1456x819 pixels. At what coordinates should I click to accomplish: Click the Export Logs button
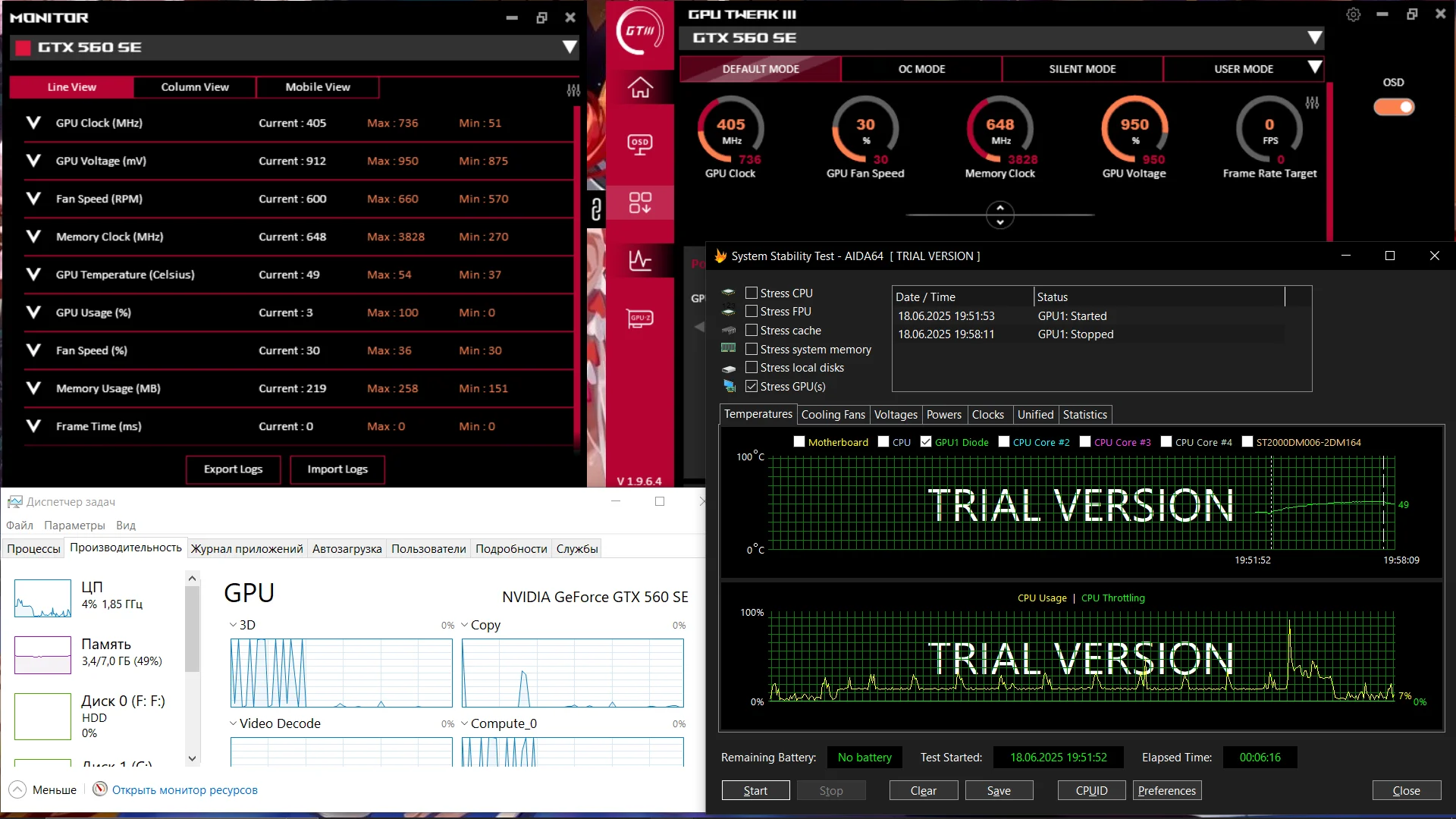coord(233,469)
